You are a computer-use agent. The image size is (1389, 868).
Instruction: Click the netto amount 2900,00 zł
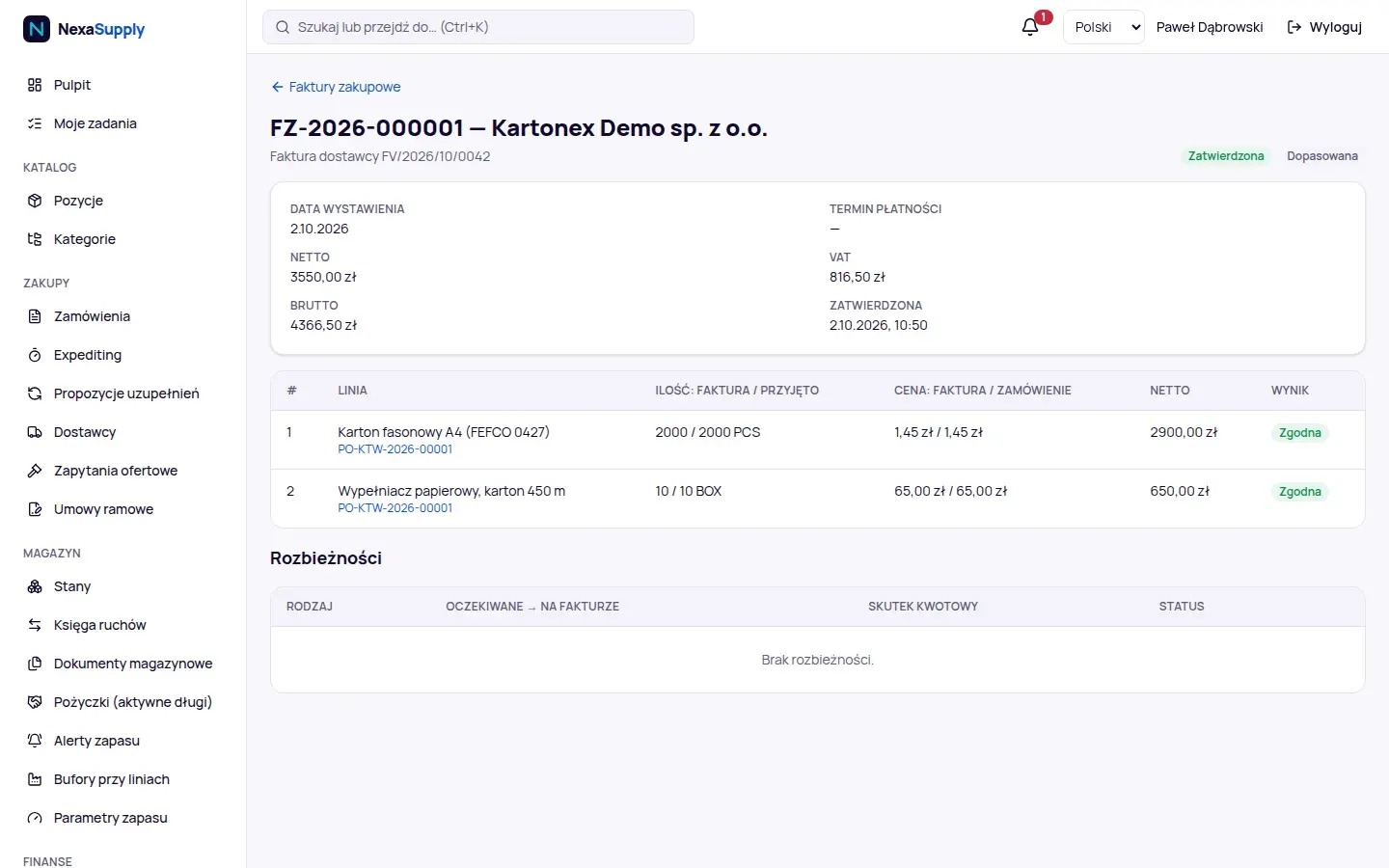point(1184,432)
